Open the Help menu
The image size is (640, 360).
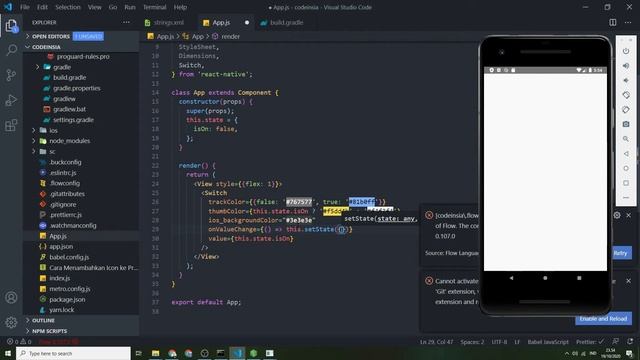(x=180, y=7)
